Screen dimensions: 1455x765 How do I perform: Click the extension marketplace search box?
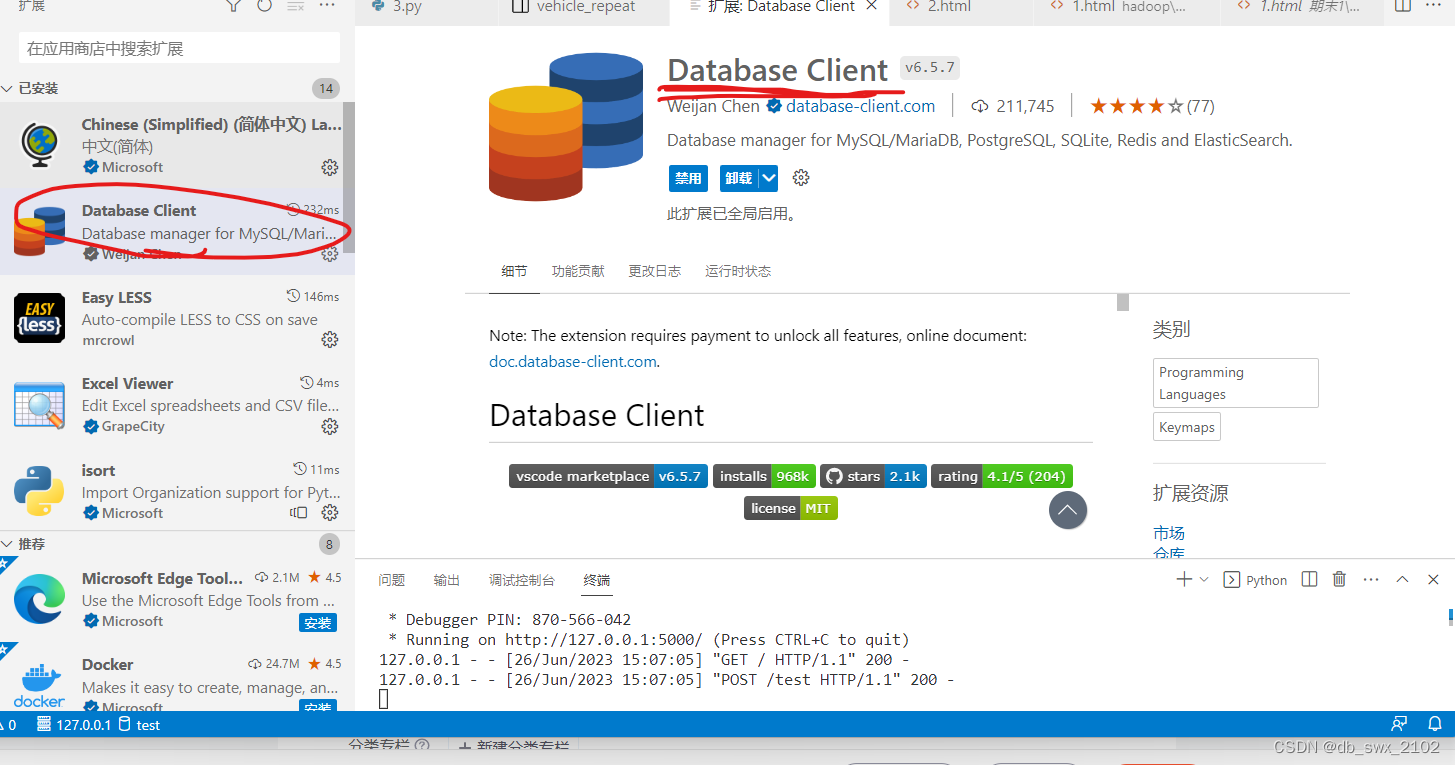click(x=178, y=47)
